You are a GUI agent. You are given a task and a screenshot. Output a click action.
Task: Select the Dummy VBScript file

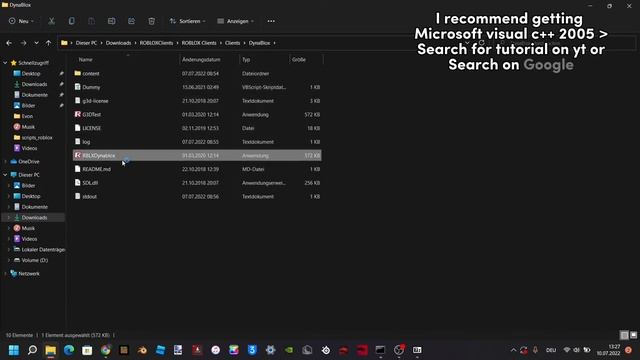click(197, 87)
